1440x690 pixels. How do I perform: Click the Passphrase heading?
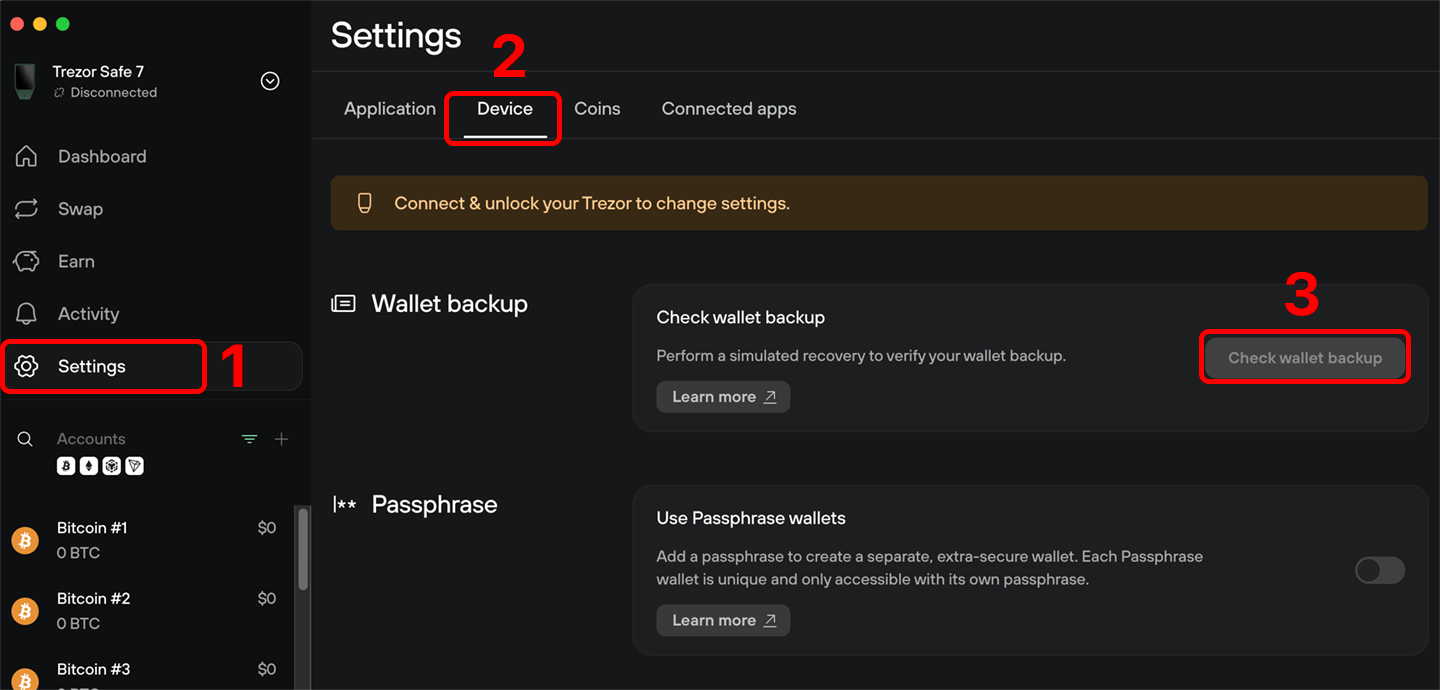[x=434, y=504]
